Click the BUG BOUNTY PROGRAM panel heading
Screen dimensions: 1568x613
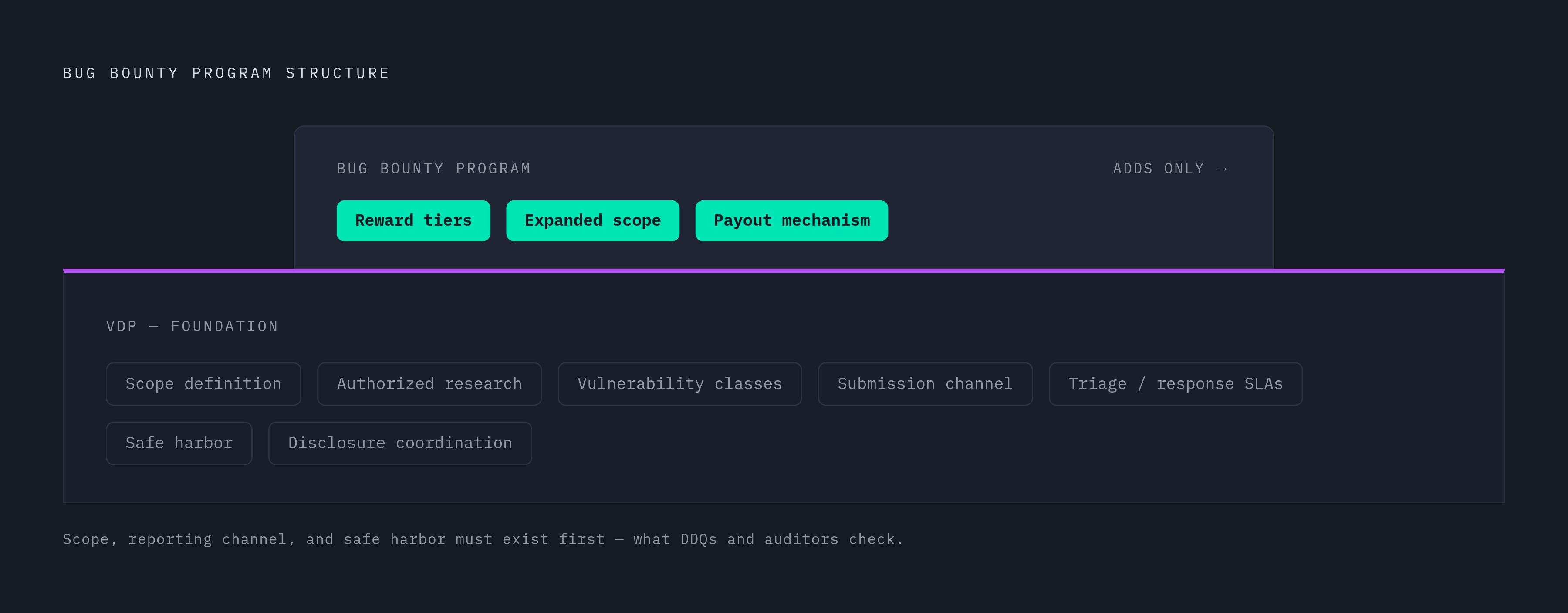(x=433, y=169)
